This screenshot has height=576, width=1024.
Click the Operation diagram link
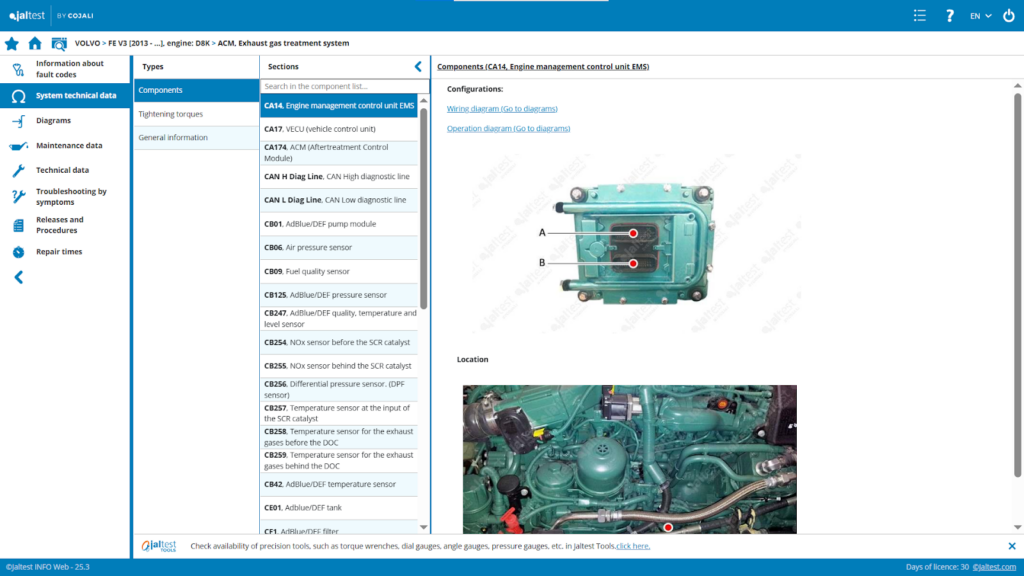tap(508, 129)
